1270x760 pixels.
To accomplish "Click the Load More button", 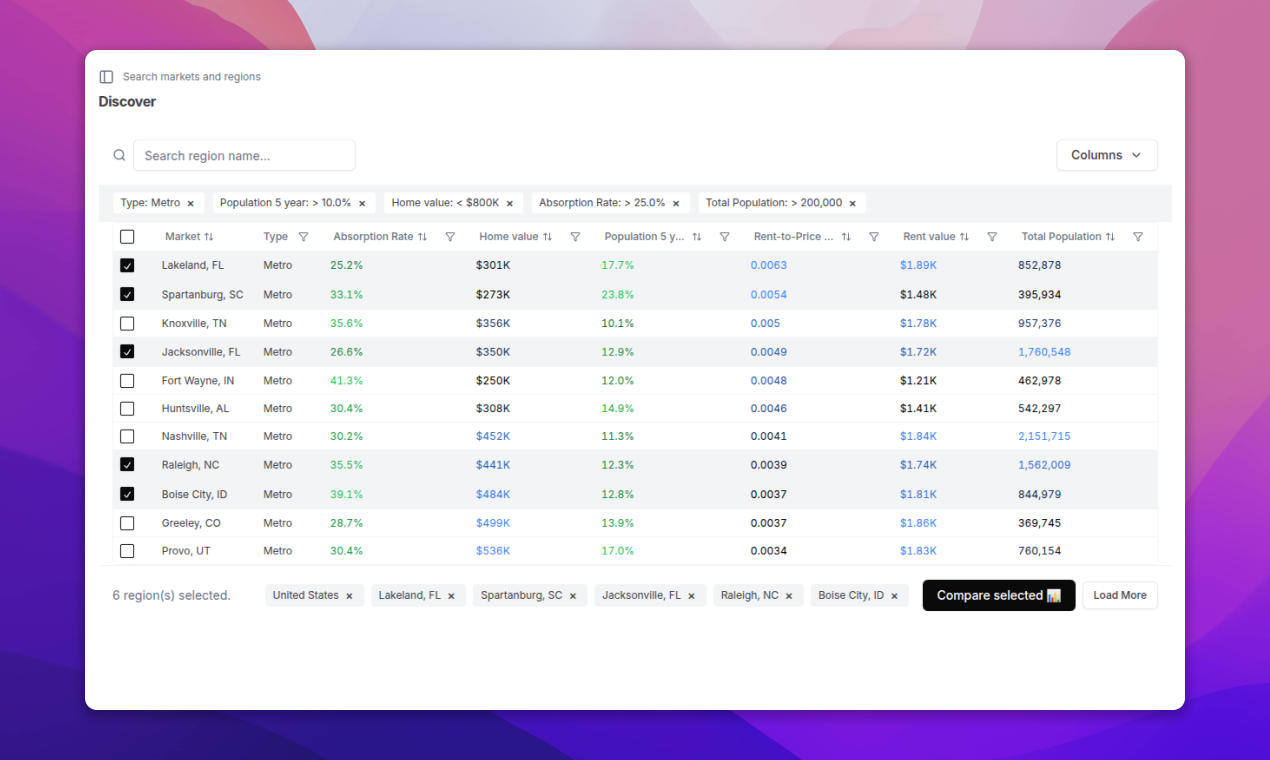I will 1119,595.
